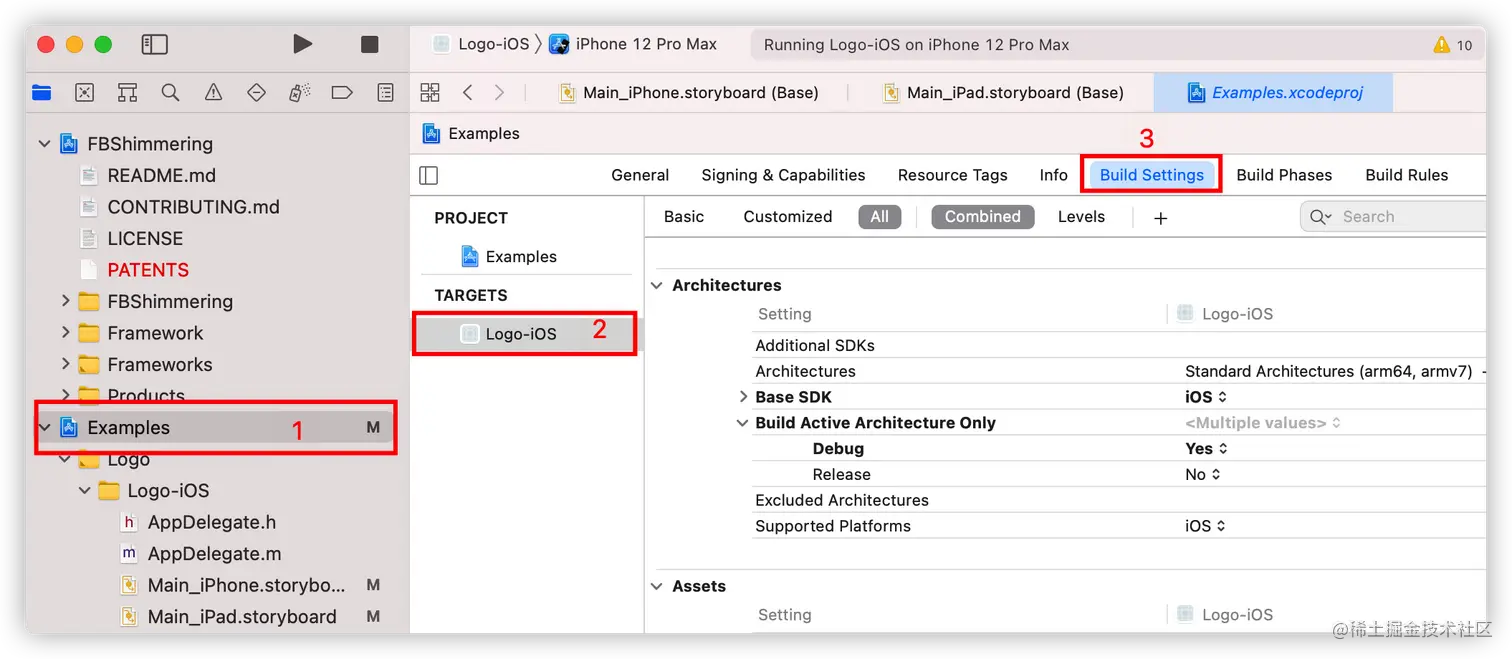Change Supported Platforms iOS popup
The height and width of the screenshot is (659, 1512).
pyautogui.click(x=1206, y=526)
